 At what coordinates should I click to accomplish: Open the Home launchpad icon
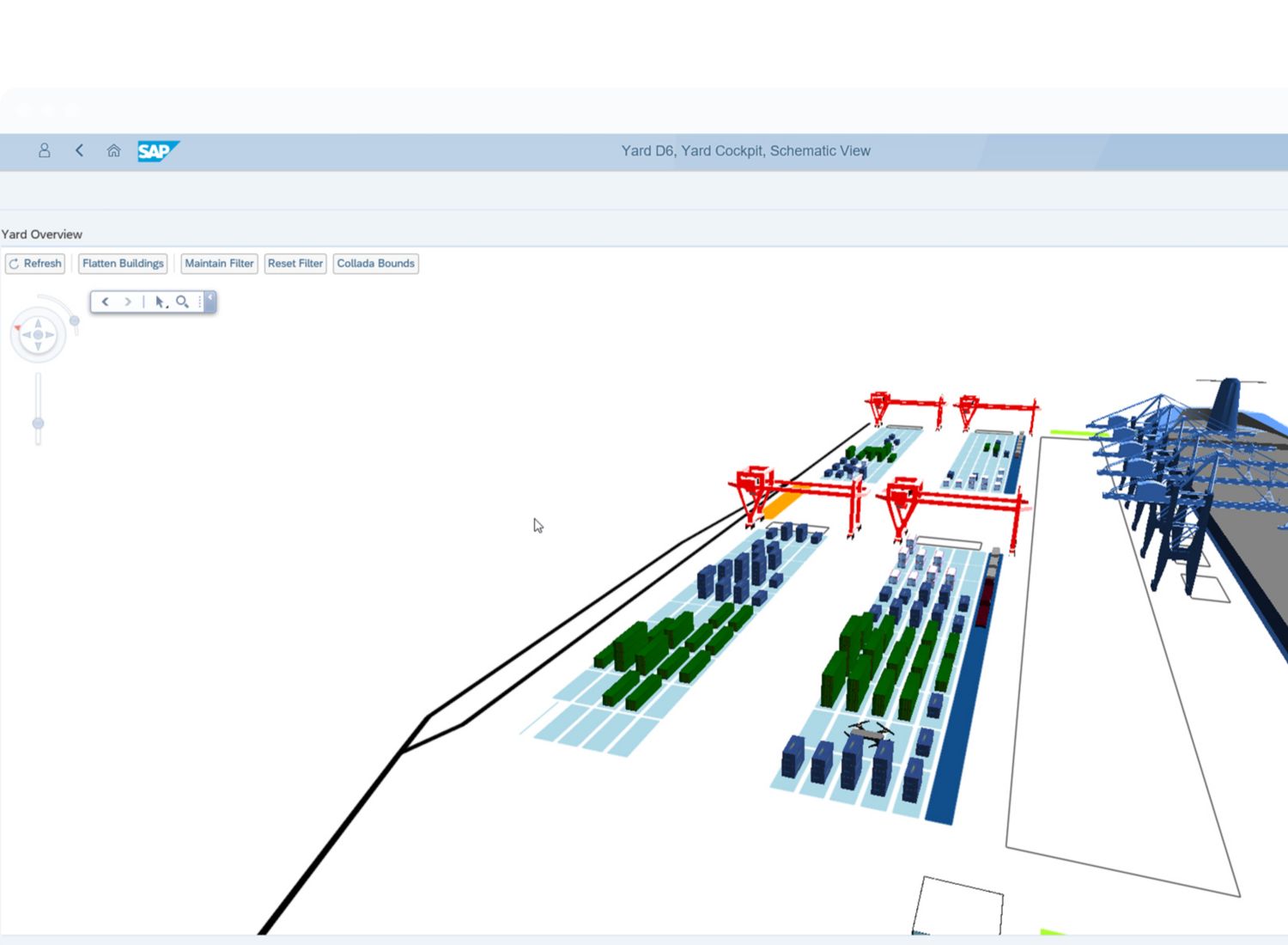coord(113,150)
